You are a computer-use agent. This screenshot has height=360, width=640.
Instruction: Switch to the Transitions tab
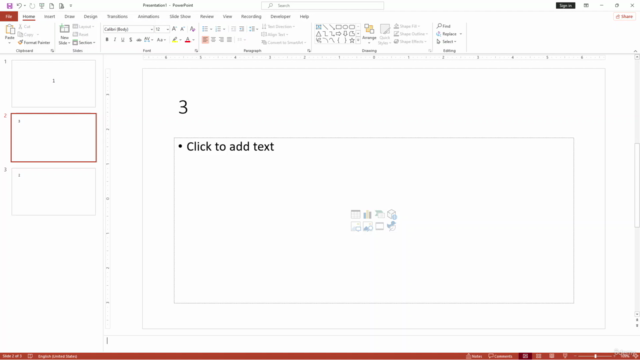pos(117,17)
